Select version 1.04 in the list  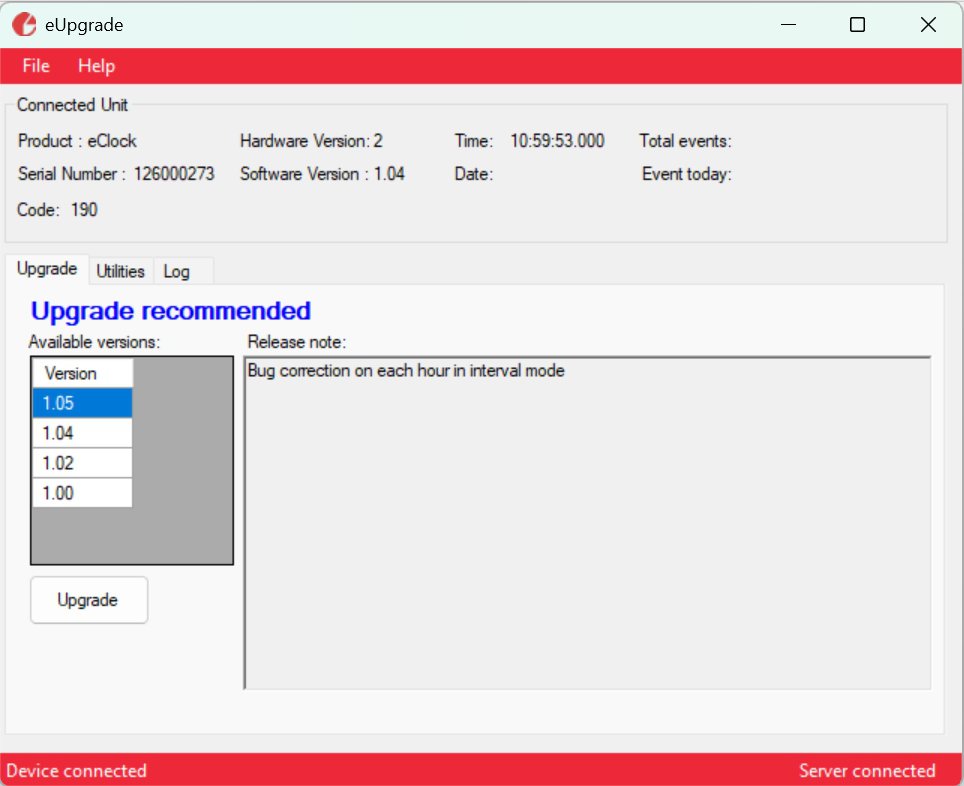coord(82,433)
